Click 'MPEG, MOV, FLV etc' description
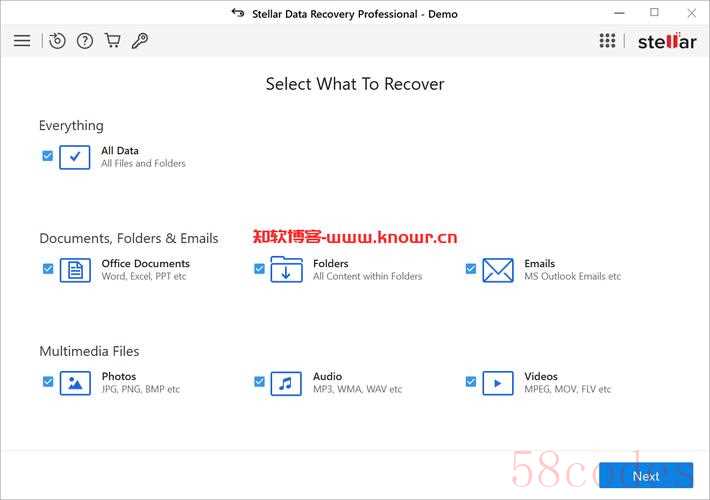 (567, 389)
